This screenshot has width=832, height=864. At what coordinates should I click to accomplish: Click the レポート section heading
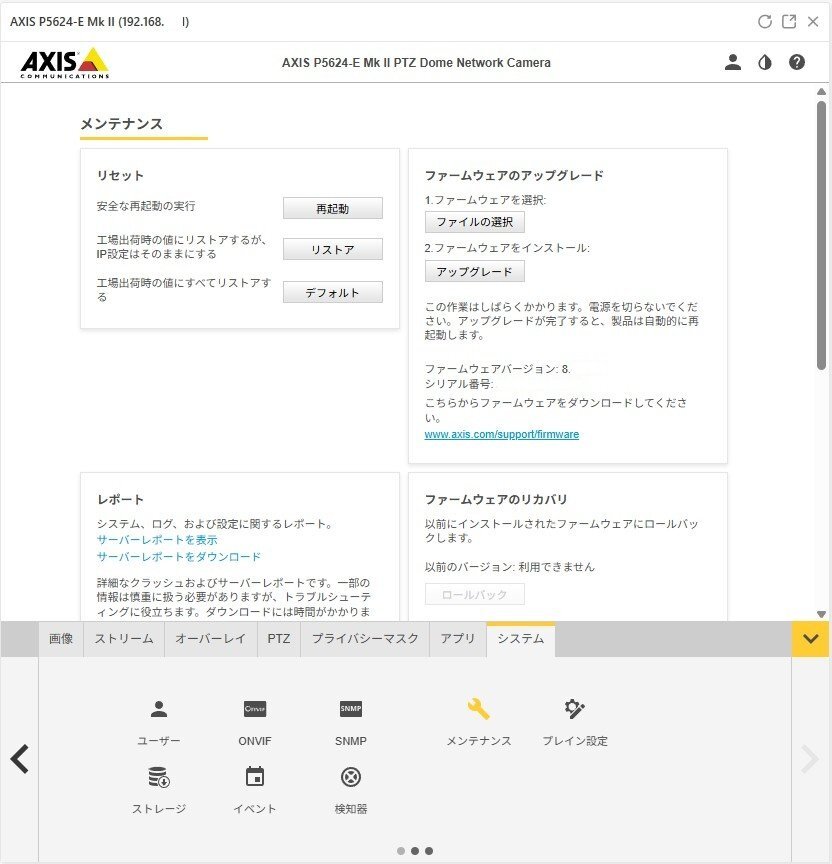click(x=120, y=499)
